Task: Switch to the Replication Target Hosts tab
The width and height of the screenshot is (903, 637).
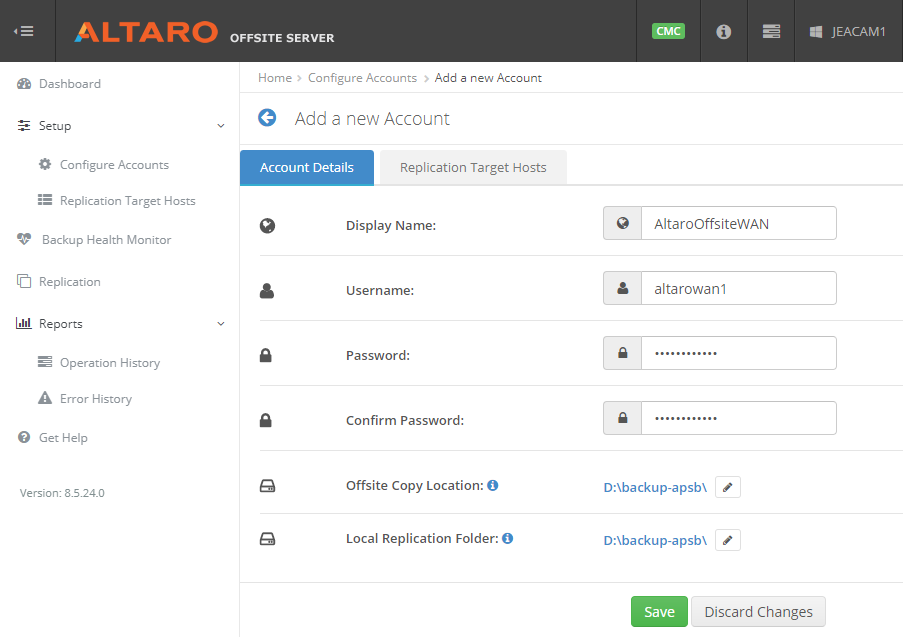Action: (x=473, y=168)
